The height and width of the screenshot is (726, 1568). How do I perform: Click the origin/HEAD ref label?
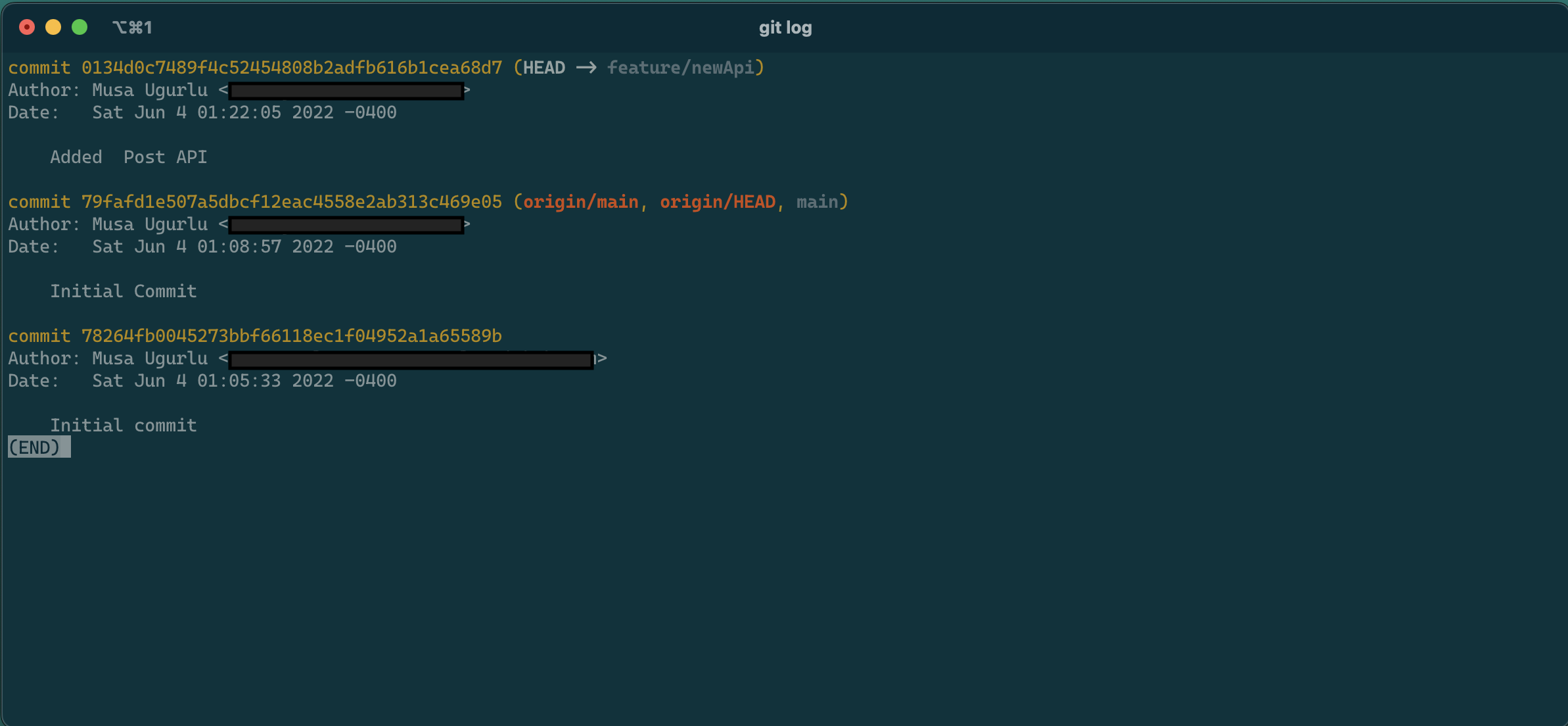[x=717, y=202]
